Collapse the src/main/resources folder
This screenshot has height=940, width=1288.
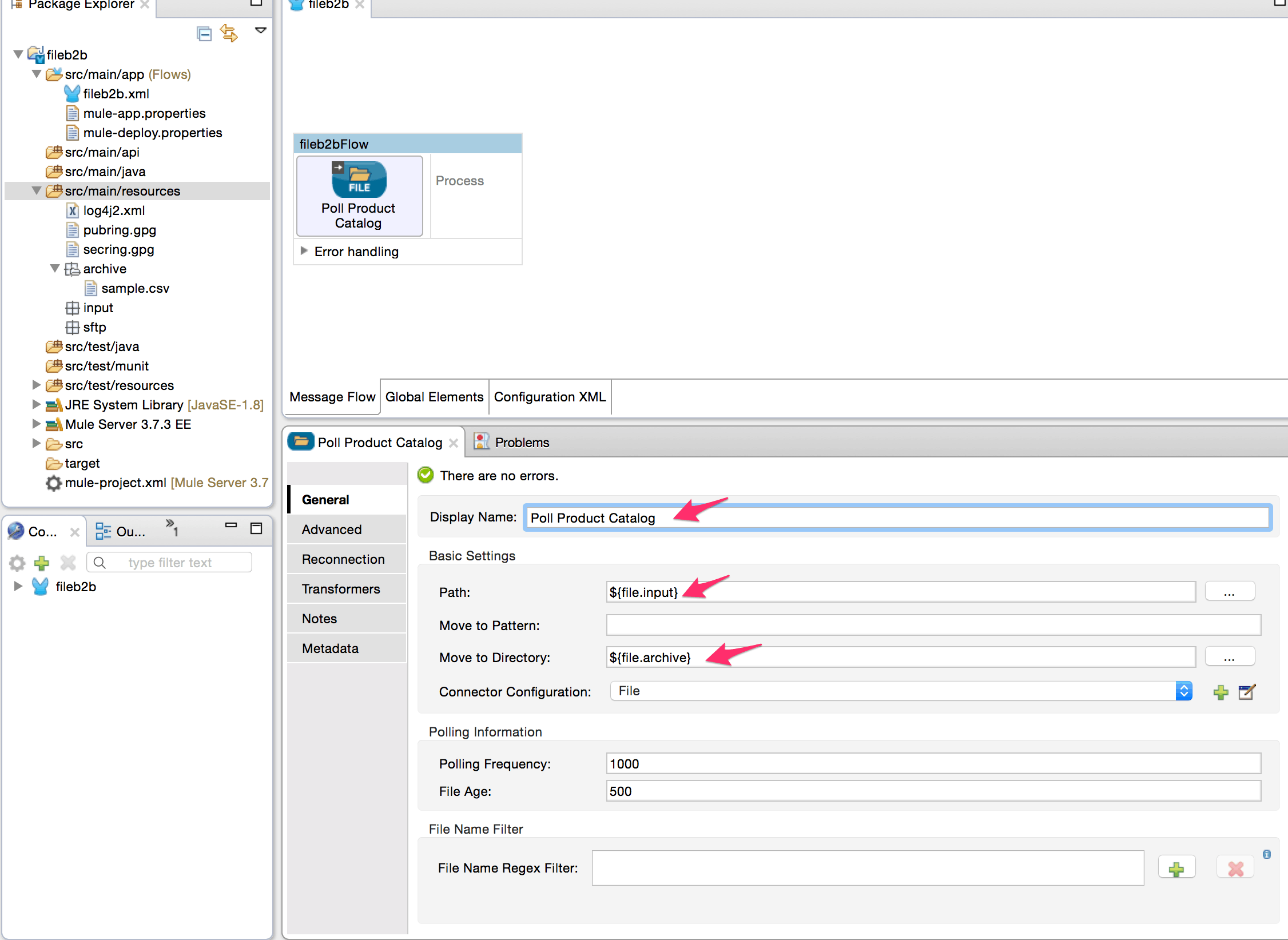coord(37,191)
